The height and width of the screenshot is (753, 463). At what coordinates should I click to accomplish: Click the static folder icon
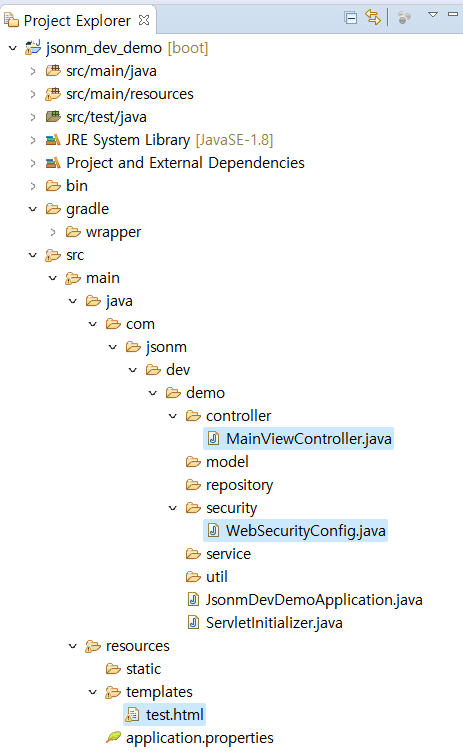coord(113,669)
